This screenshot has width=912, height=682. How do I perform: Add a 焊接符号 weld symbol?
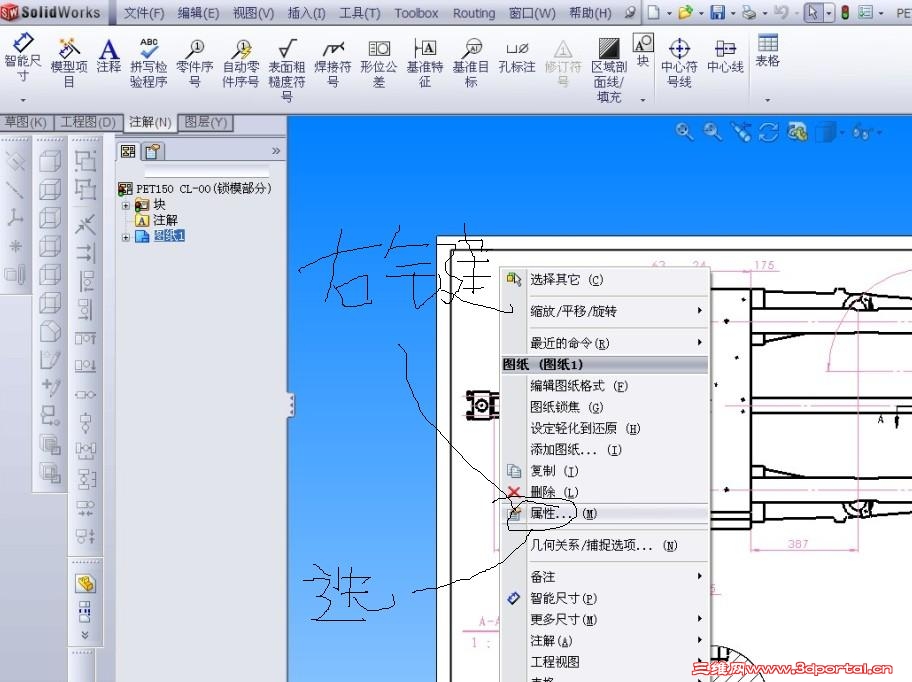point(333,63)
